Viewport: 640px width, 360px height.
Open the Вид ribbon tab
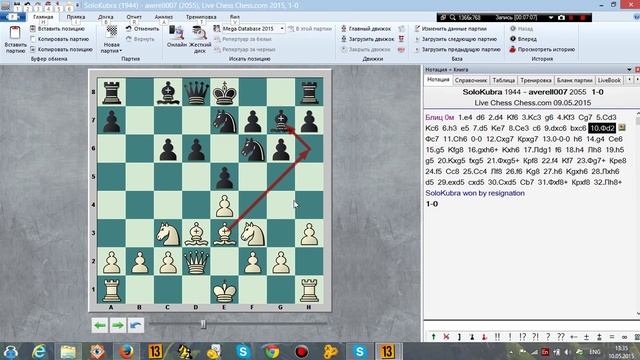click(x=235, y=17)
